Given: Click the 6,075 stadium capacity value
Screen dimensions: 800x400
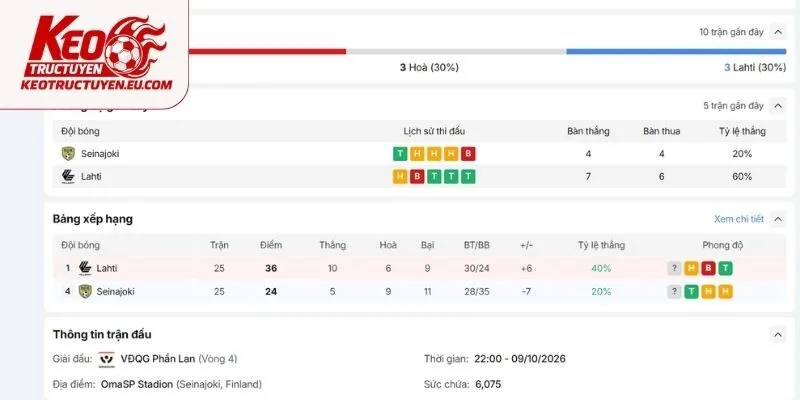Looking at the screenshot, I should (488, 384).
